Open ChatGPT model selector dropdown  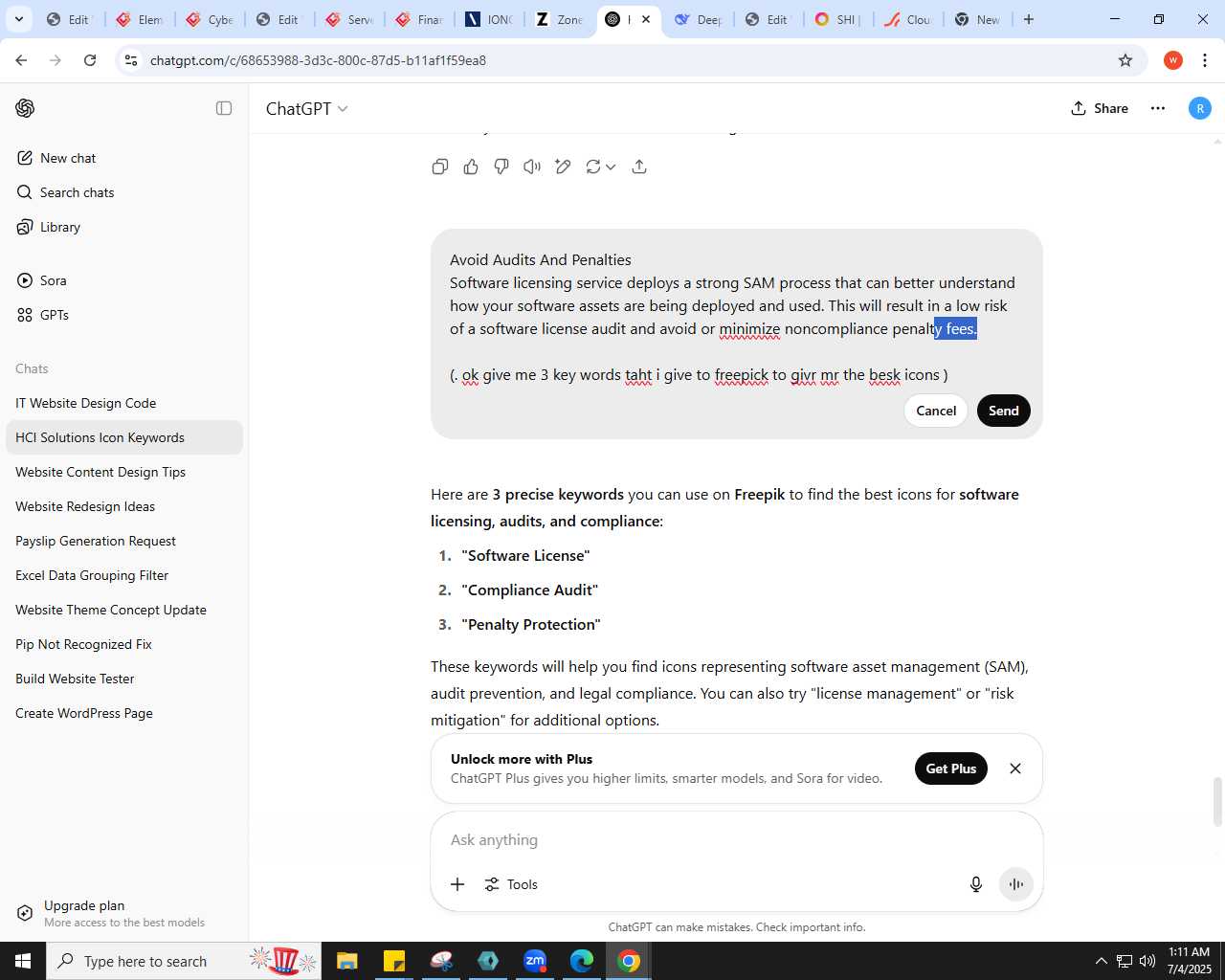306,108
